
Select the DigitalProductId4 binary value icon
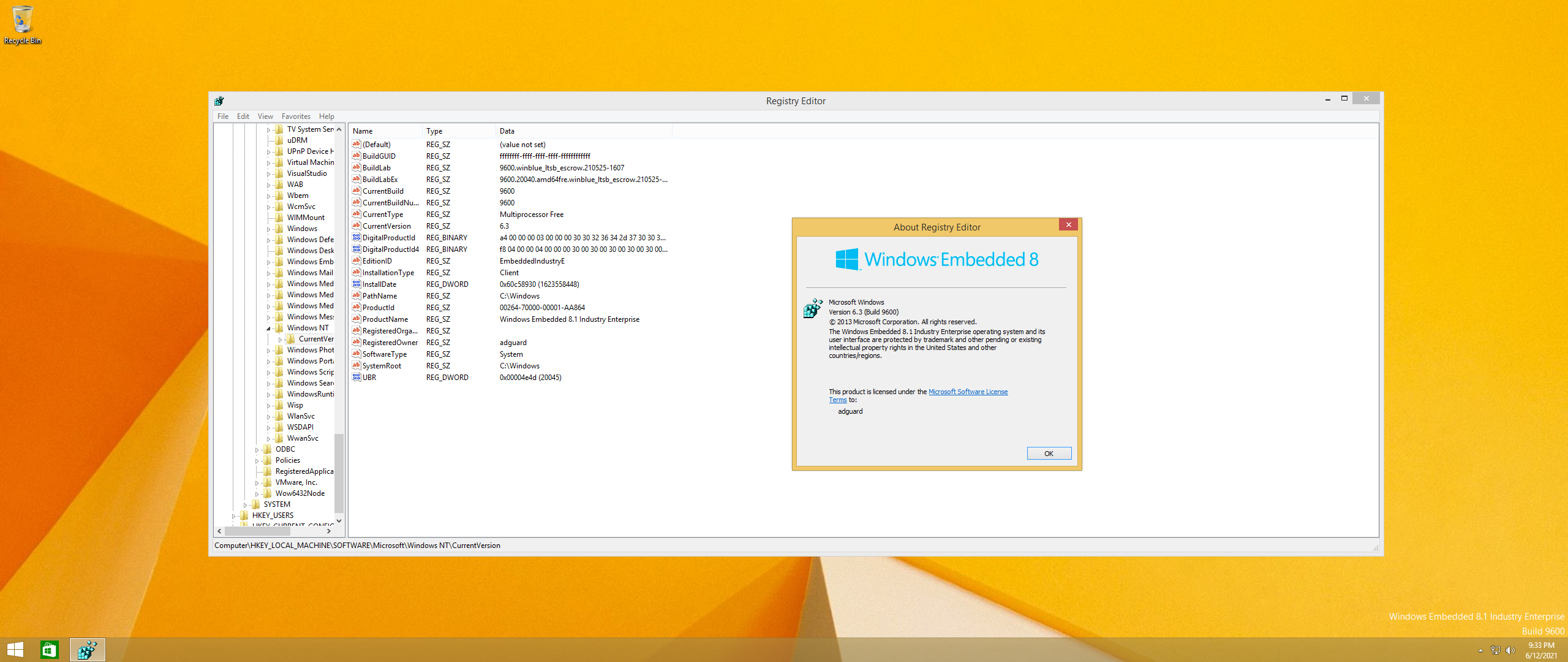[x=356, y=249]
